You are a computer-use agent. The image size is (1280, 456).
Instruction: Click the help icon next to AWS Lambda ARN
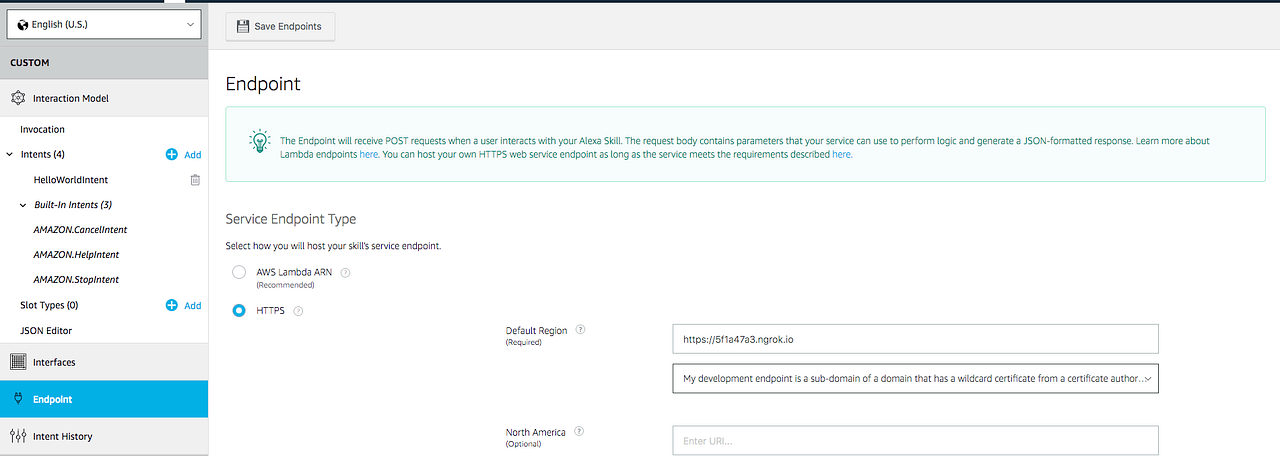pos(346,272)
